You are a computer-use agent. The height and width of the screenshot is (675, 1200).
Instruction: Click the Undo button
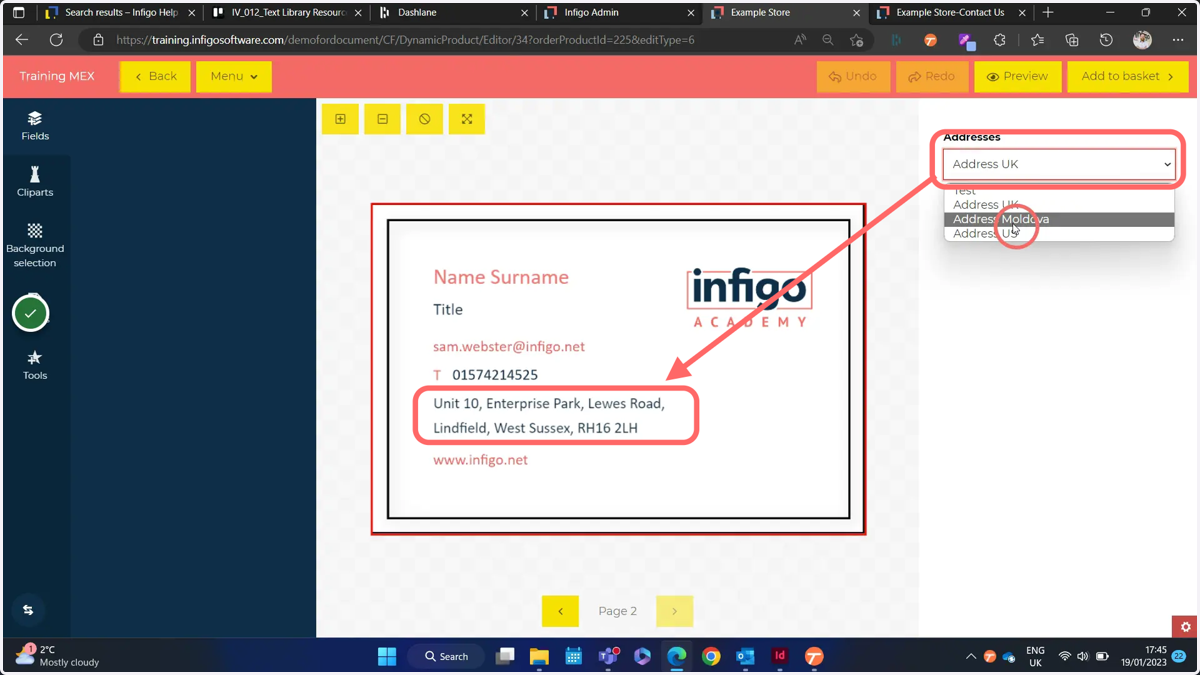click(x=853, y=76)
